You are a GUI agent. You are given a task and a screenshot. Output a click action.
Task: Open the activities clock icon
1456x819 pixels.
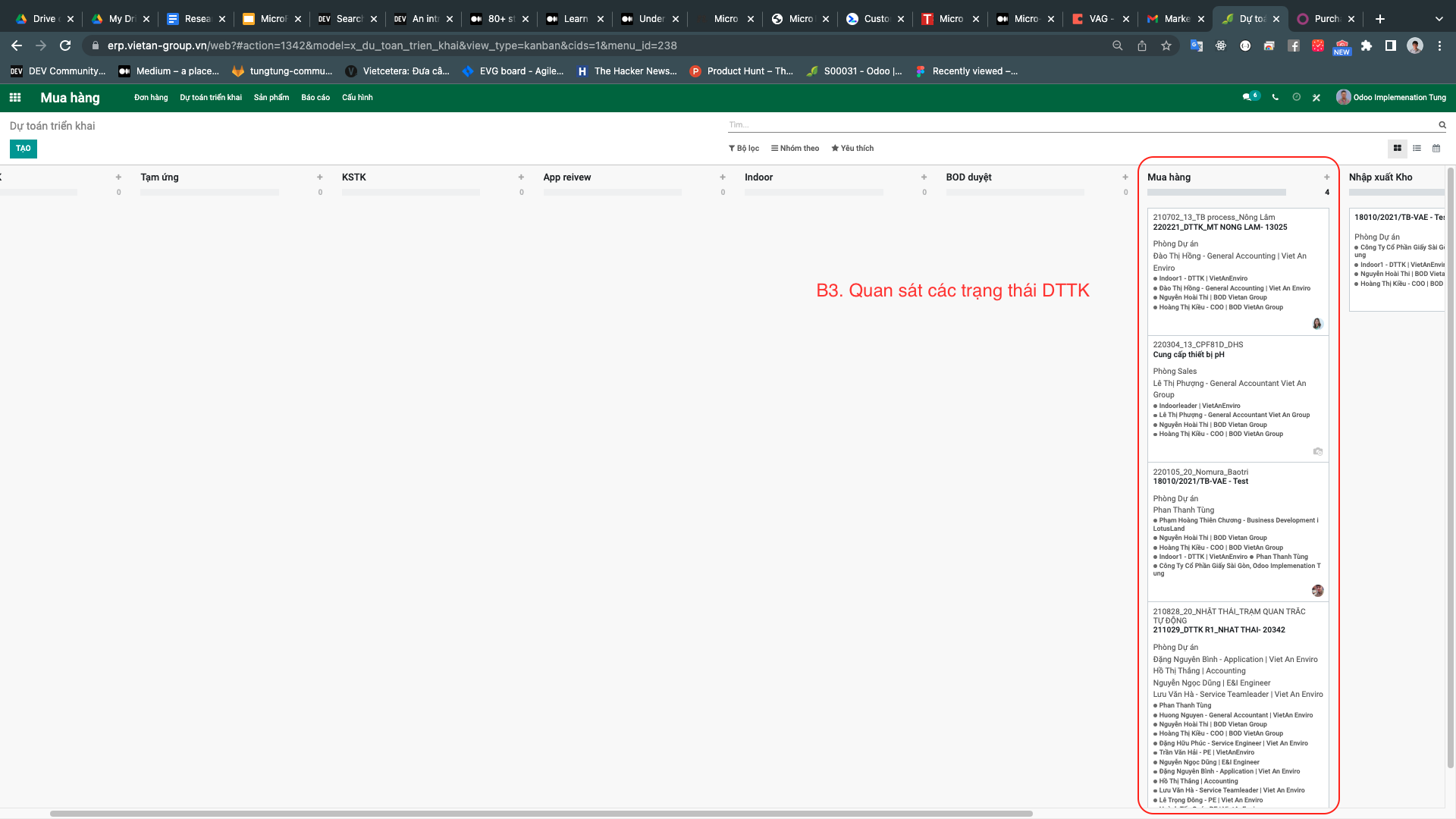[1297, 98]
